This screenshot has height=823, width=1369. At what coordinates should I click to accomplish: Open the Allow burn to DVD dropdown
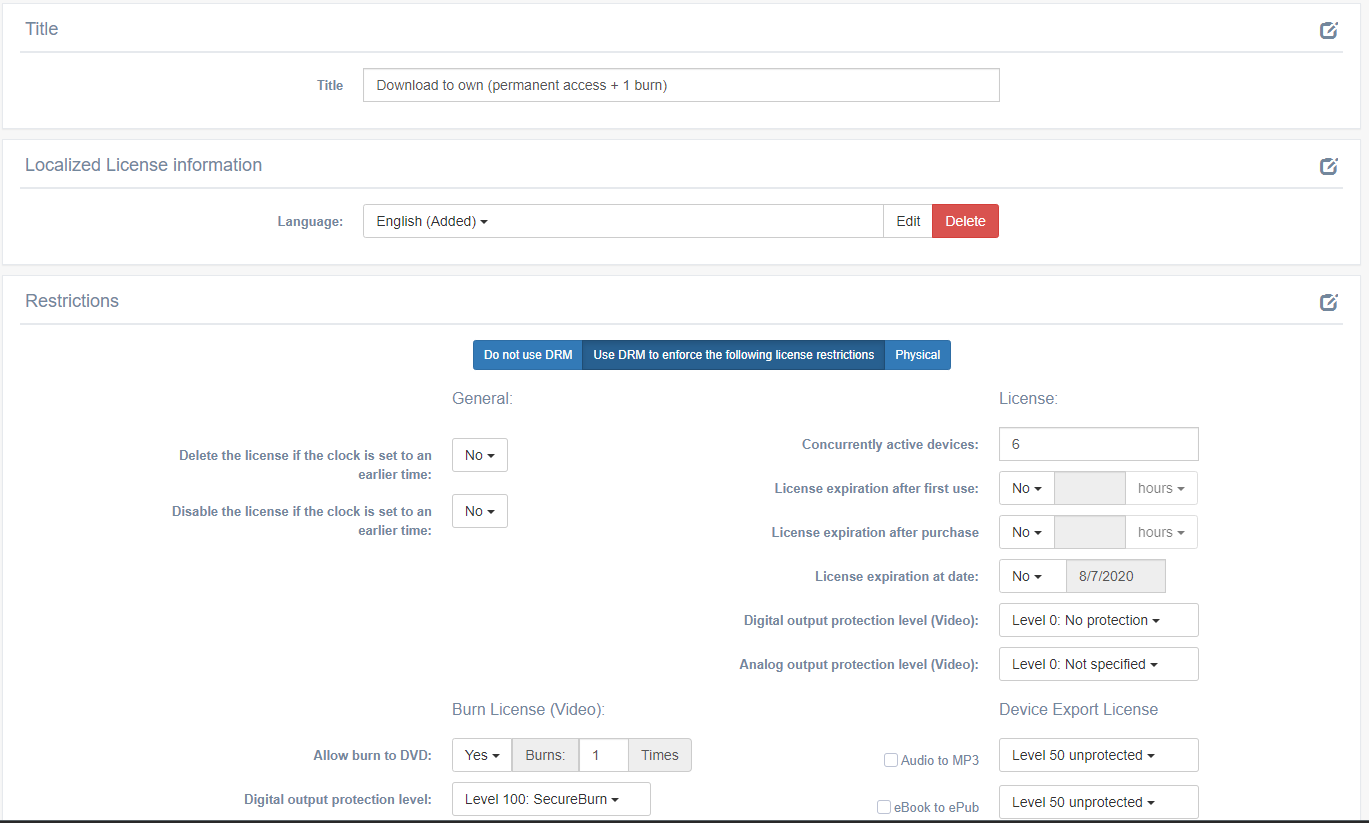[481, 755]
